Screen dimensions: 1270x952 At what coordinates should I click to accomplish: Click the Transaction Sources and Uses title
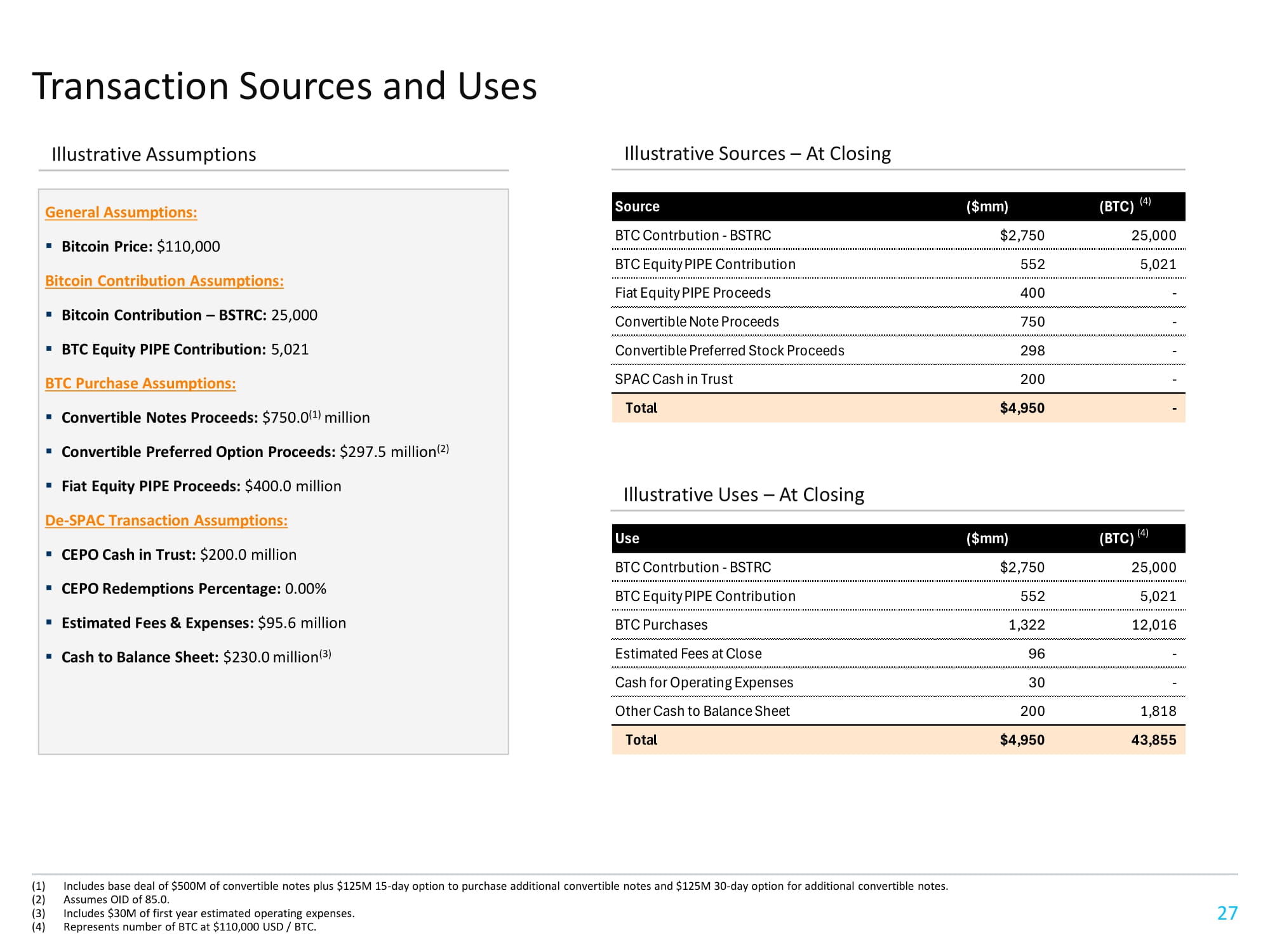[284, 86]
